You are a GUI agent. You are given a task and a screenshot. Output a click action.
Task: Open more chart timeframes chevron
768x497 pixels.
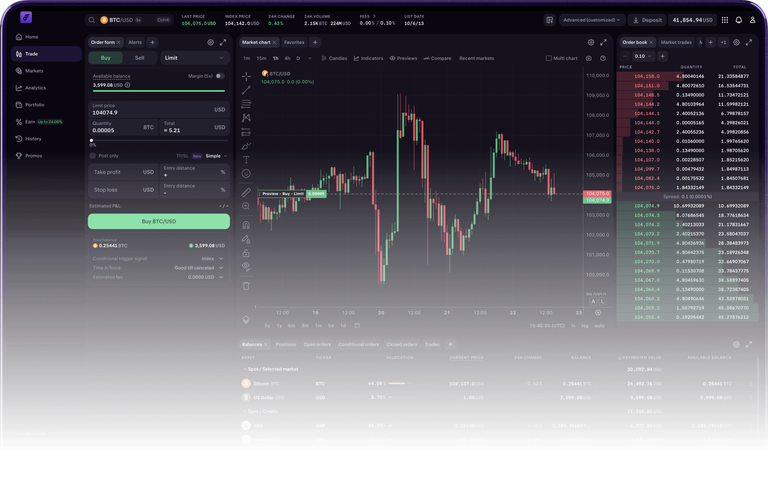click(310, 58)
